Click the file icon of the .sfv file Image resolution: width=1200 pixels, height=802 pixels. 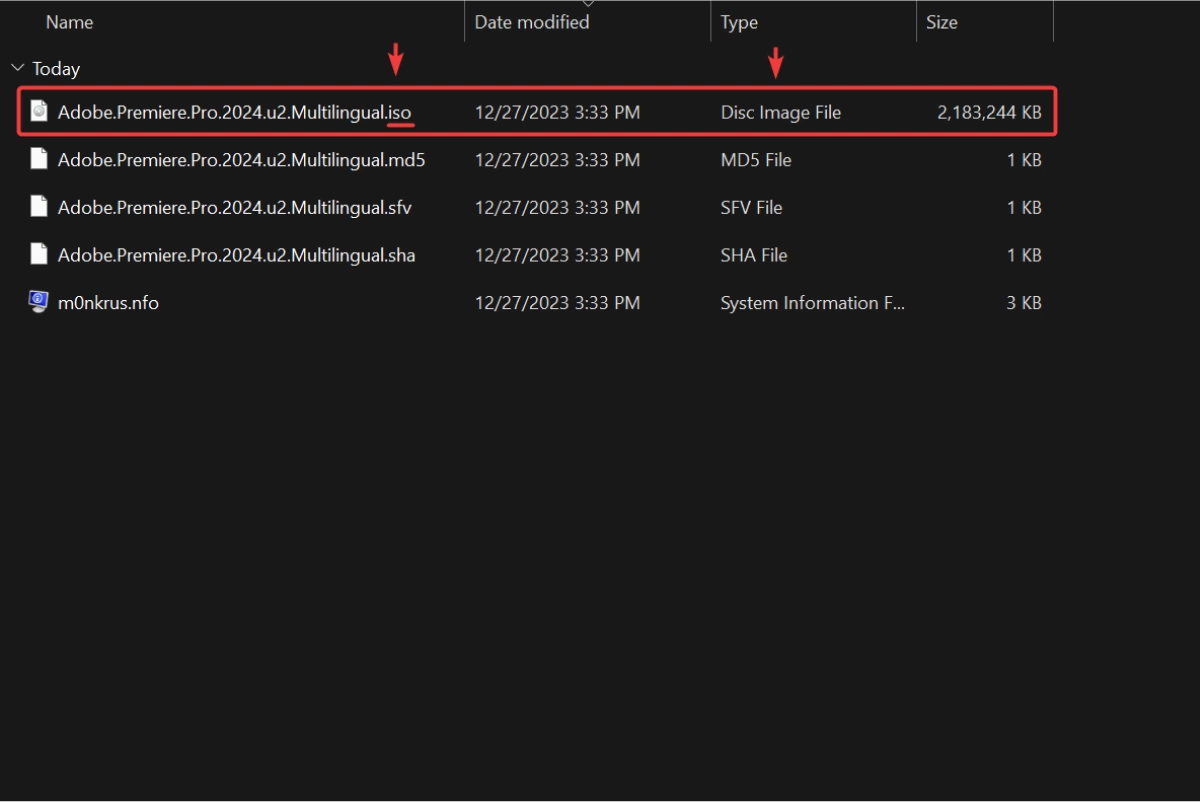tap(39, 207)
